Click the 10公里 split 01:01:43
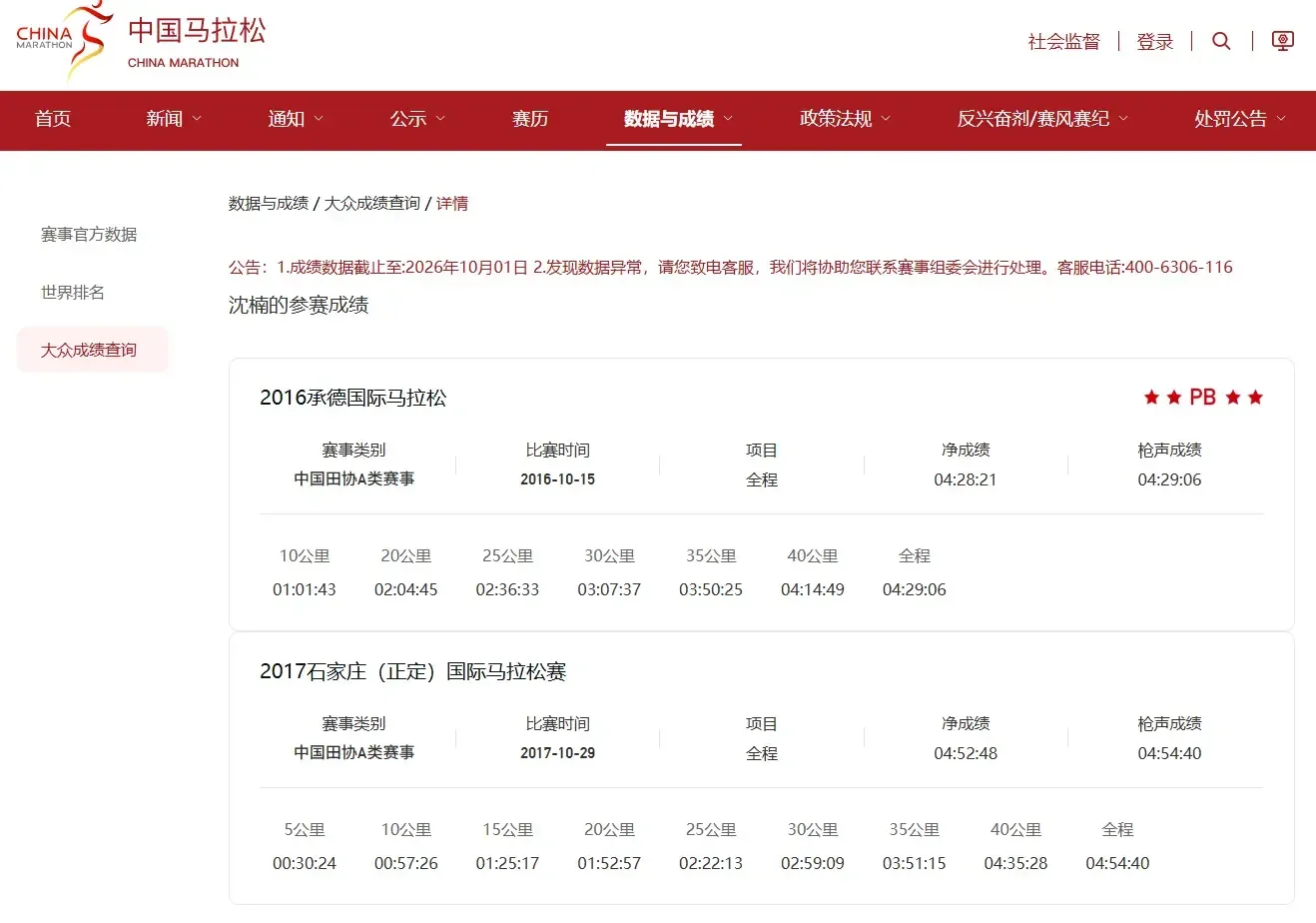This screenshot has height=923, width=1316. tap(305, 589)
